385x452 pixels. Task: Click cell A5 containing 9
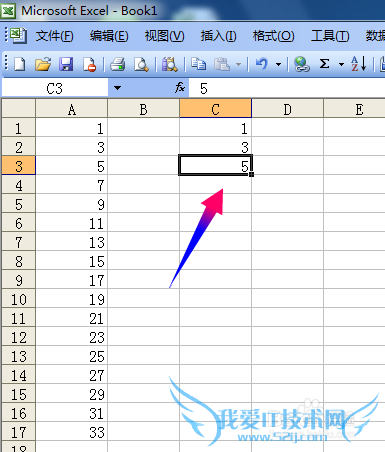point(72,204)
